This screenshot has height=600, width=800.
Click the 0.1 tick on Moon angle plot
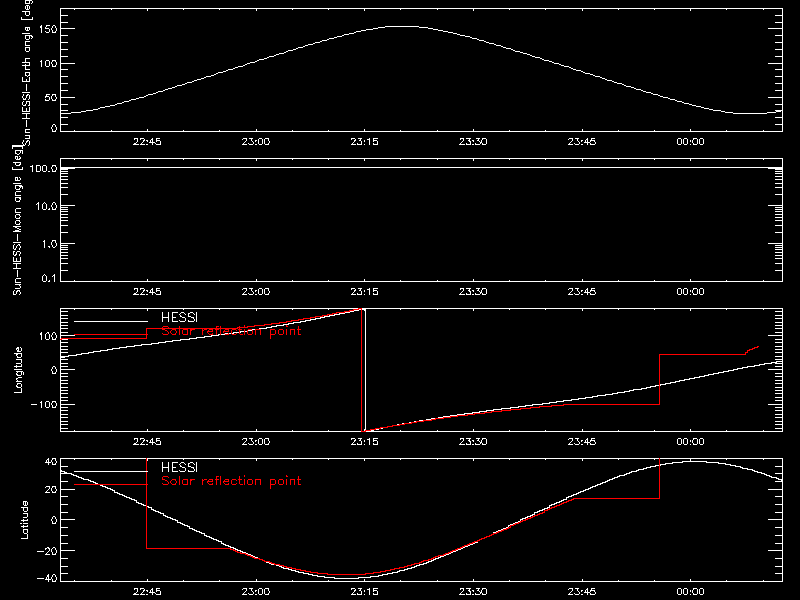(49, 278)
